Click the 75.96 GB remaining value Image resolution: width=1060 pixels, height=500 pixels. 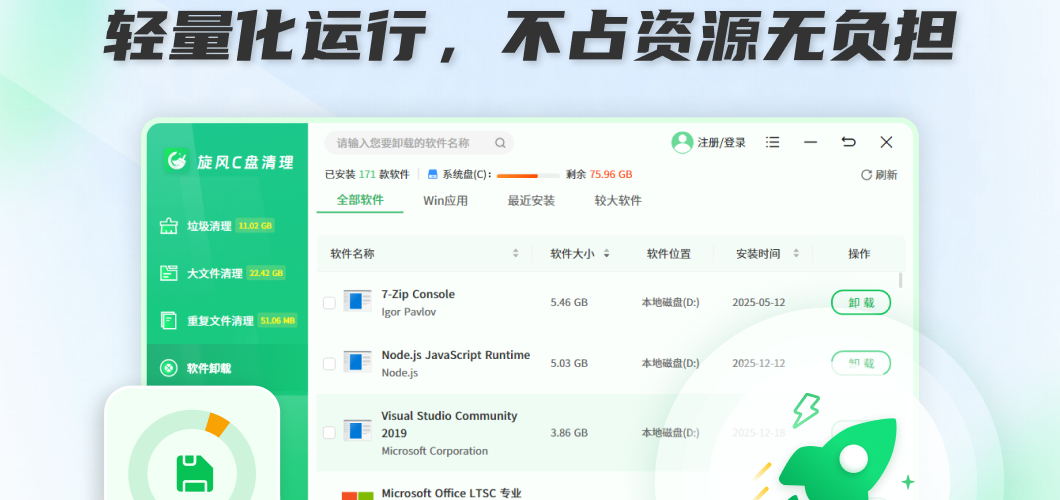coord(610,174)
